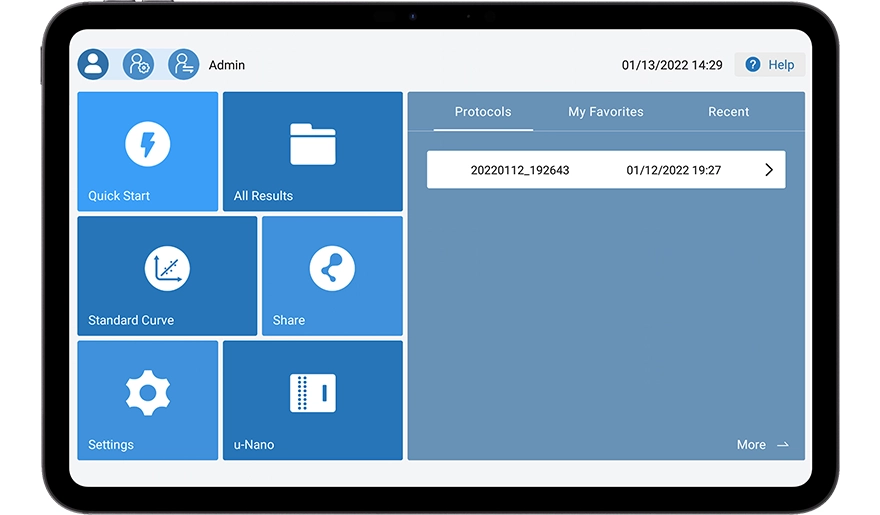Viewport: 880px width, 515px height.
Task: Click the 01/13/2022 14:29 date display
Action: tap(672, 65)
